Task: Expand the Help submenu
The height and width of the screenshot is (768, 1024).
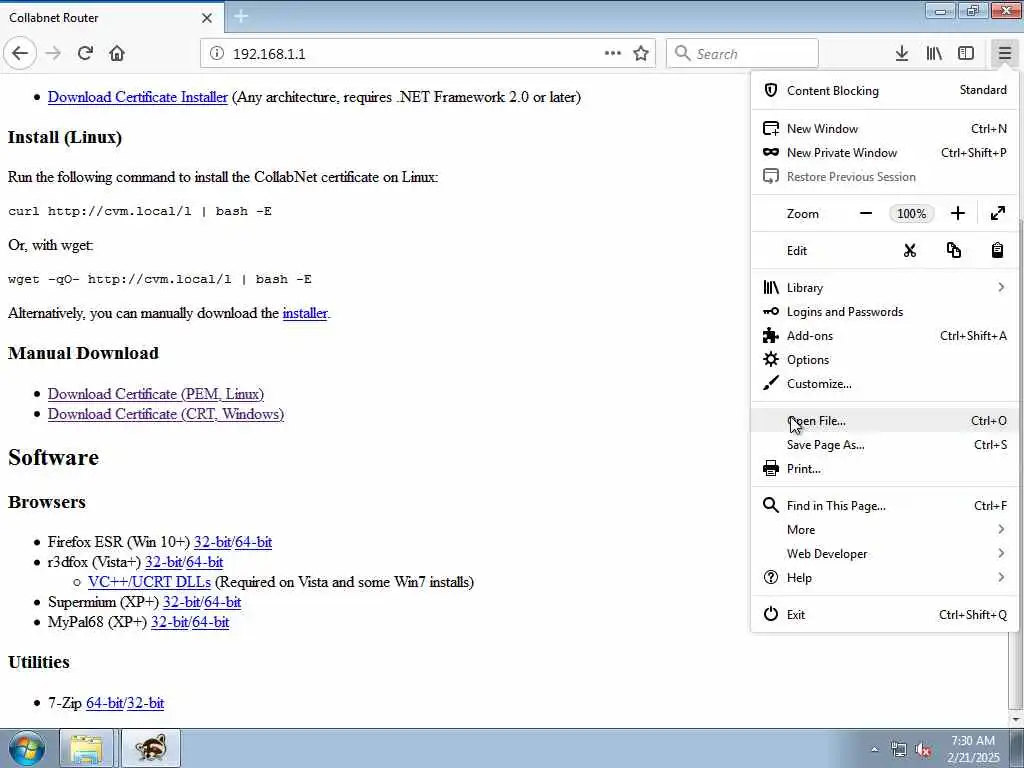Action: (884, 578)
